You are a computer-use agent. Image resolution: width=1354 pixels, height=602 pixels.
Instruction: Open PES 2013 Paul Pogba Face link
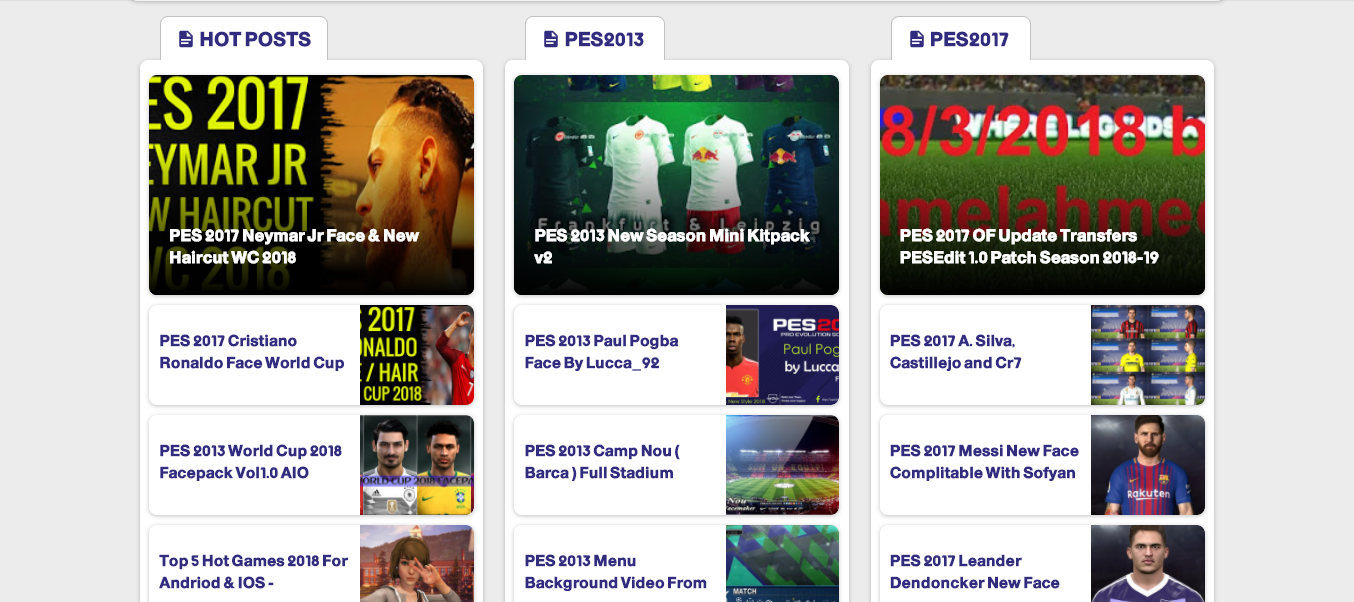click(x=602, y=352)
